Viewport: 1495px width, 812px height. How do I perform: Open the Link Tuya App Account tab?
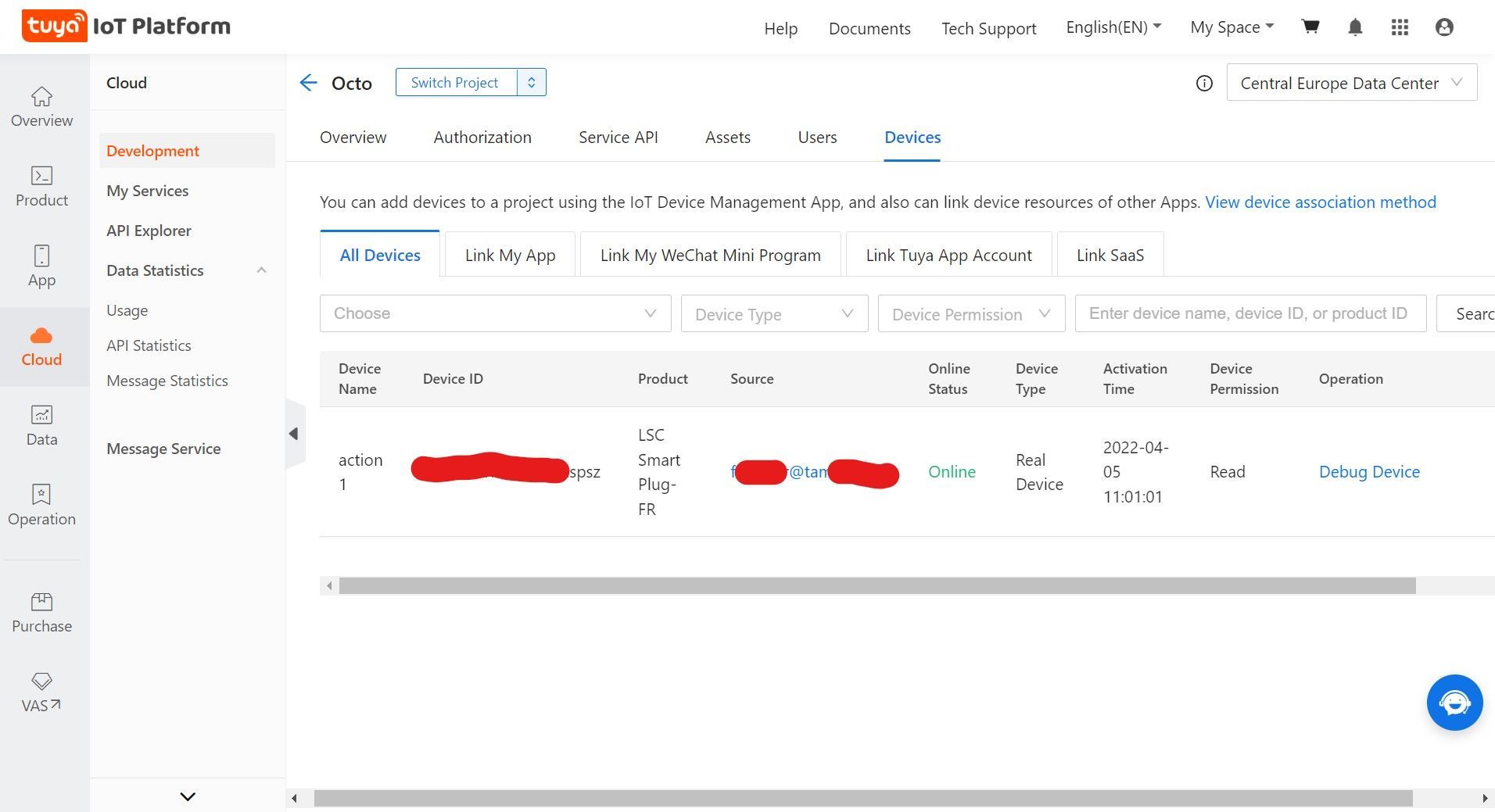point(948,255)
